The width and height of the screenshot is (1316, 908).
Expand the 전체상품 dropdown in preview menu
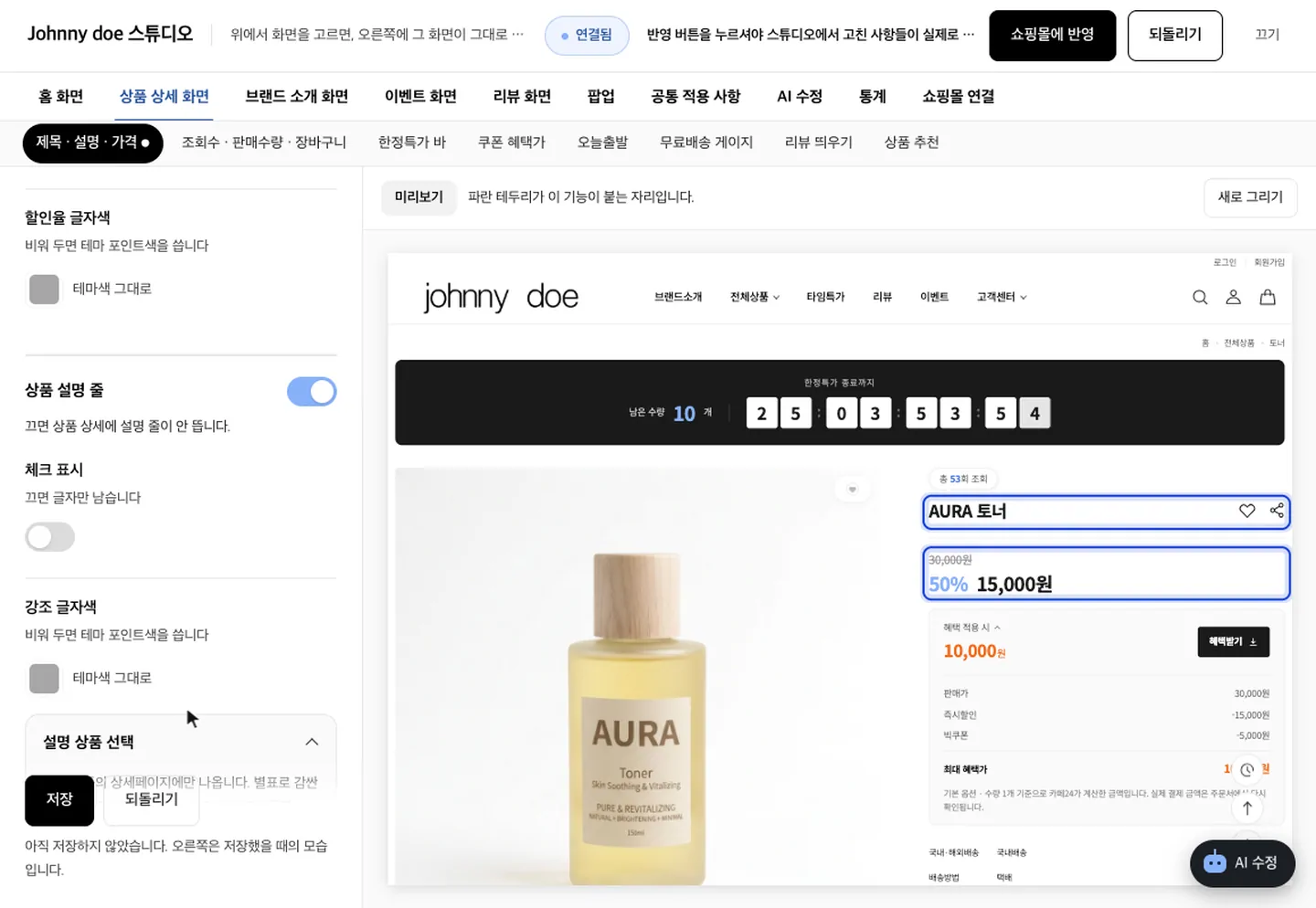point(755,297)
